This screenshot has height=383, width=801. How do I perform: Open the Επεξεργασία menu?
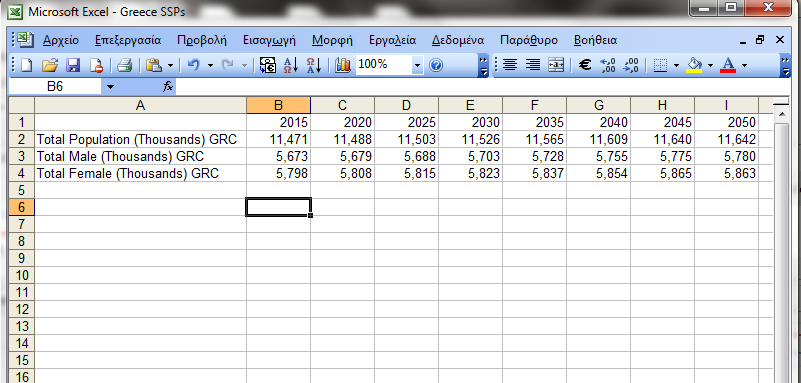pos(128,40)
